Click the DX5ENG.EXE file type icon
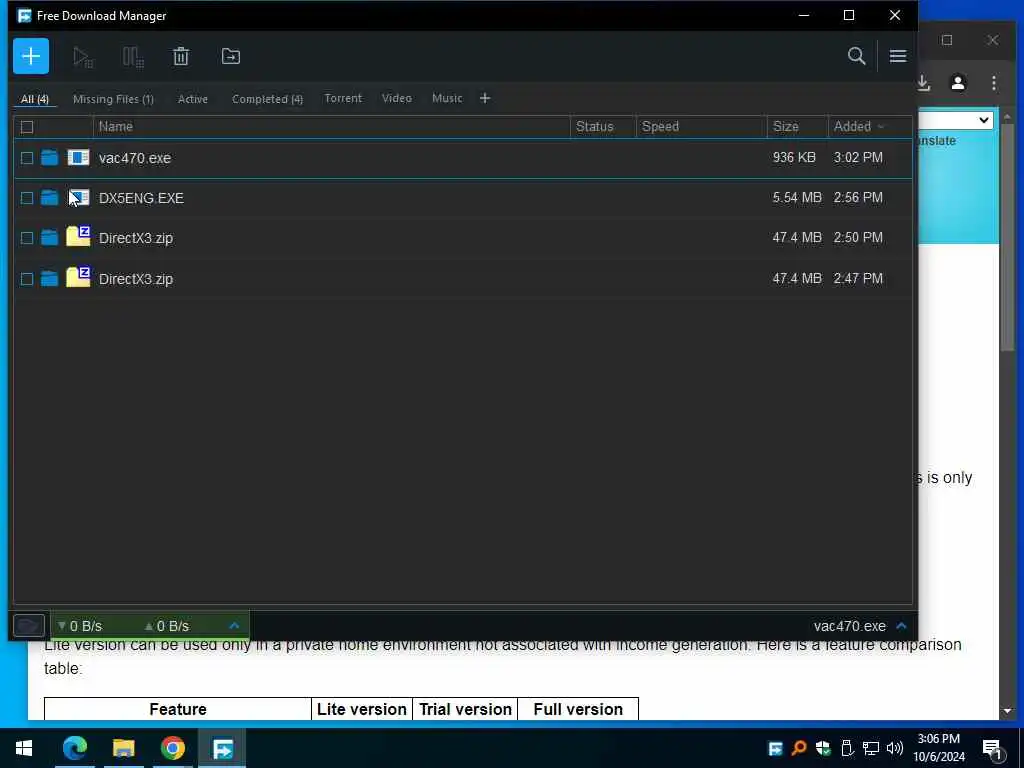Viewport: 1024px width, 768px height. point(78,197)
